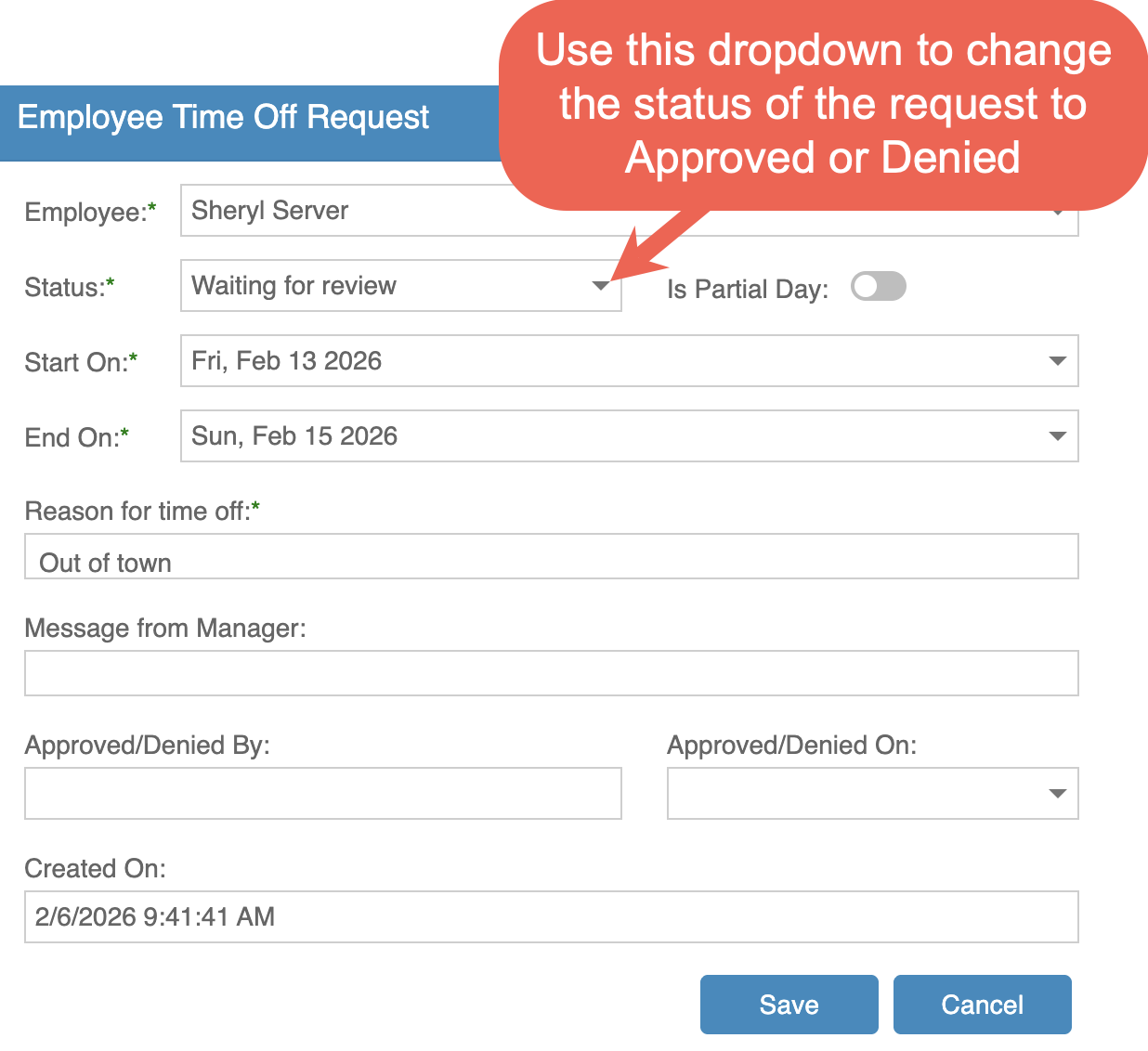
Task: Open the Status dropdown arrow
Action: tap(601, 286)
